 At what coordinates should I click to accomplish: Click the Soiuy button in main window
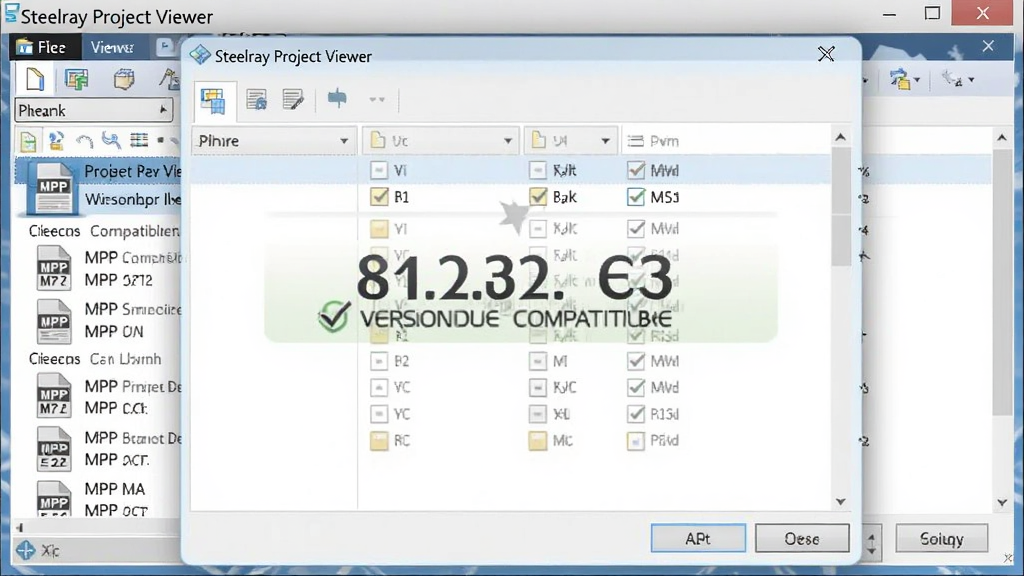pos(942,539)
